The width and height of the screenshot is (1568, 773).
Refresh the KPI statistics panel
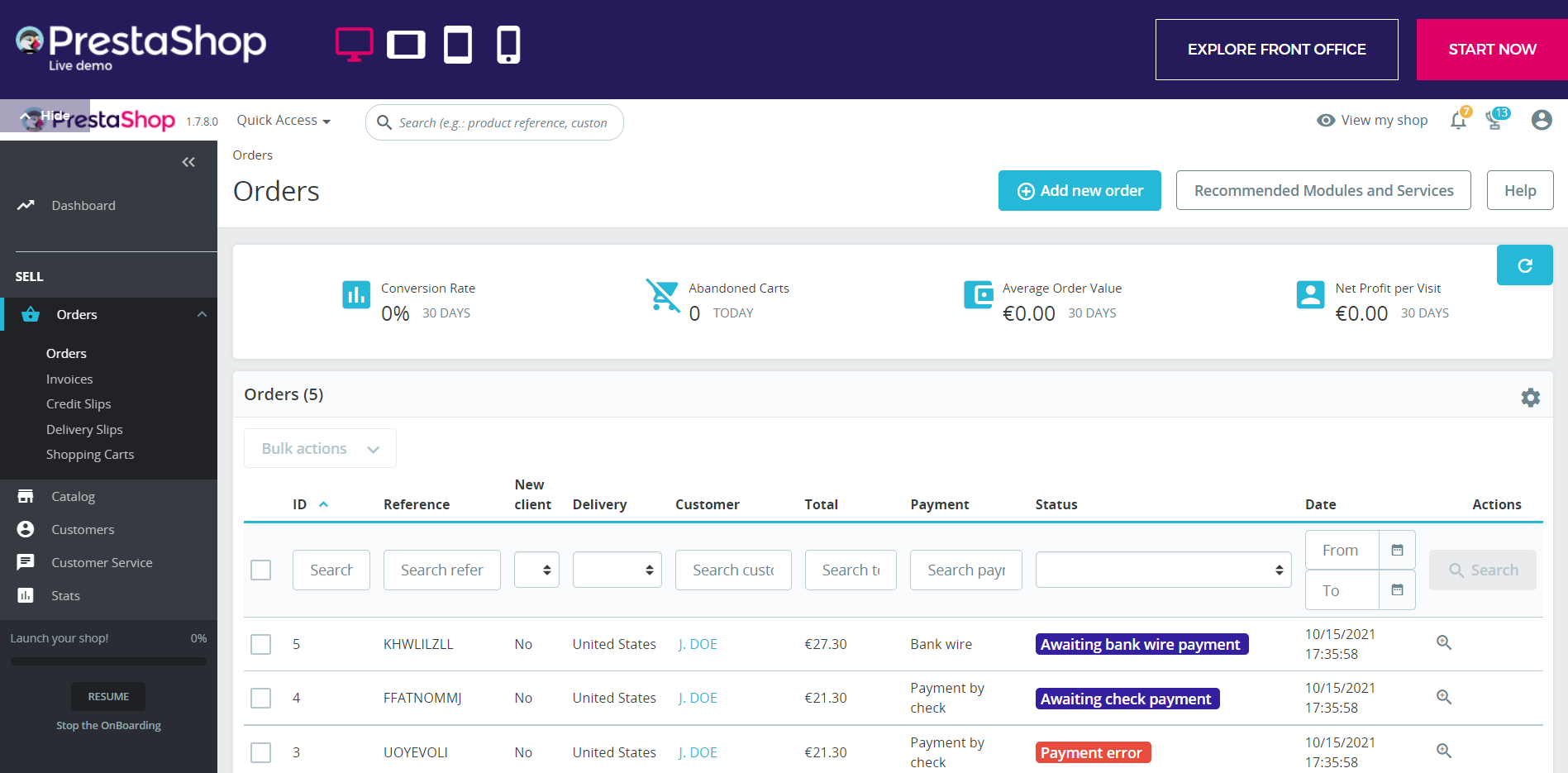[x=1525, y=265]
